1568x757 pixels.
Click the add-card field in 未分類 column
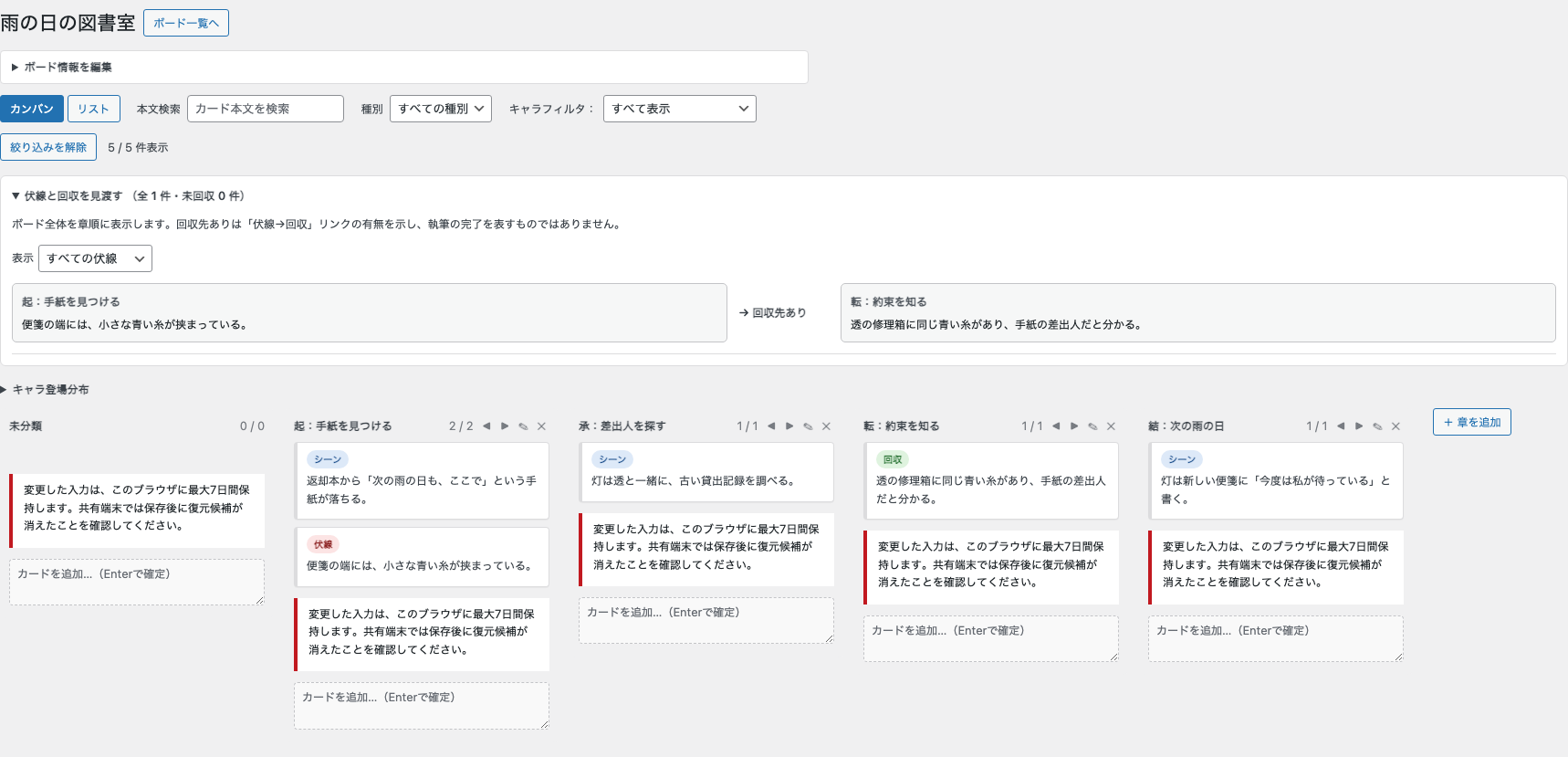[137, 582]
